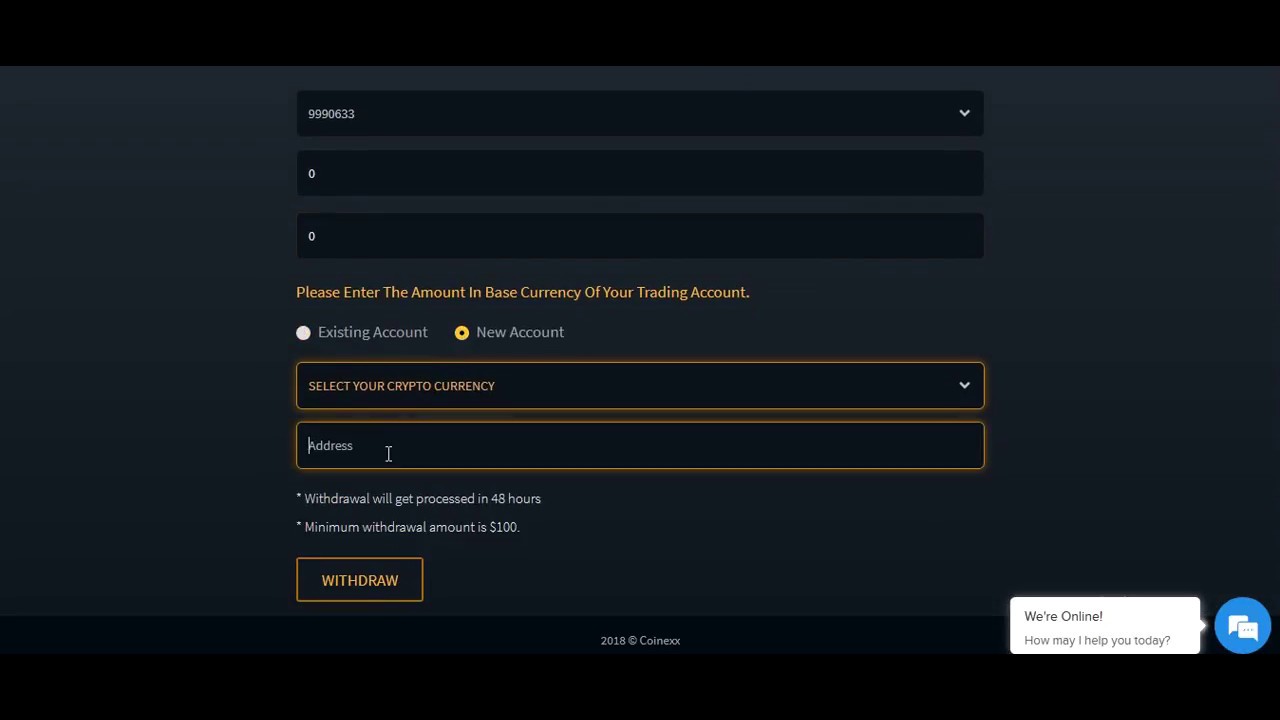Open the 9990633 account dropdown
Viewport: 1280px width, 720px height.
click(640, 114)
